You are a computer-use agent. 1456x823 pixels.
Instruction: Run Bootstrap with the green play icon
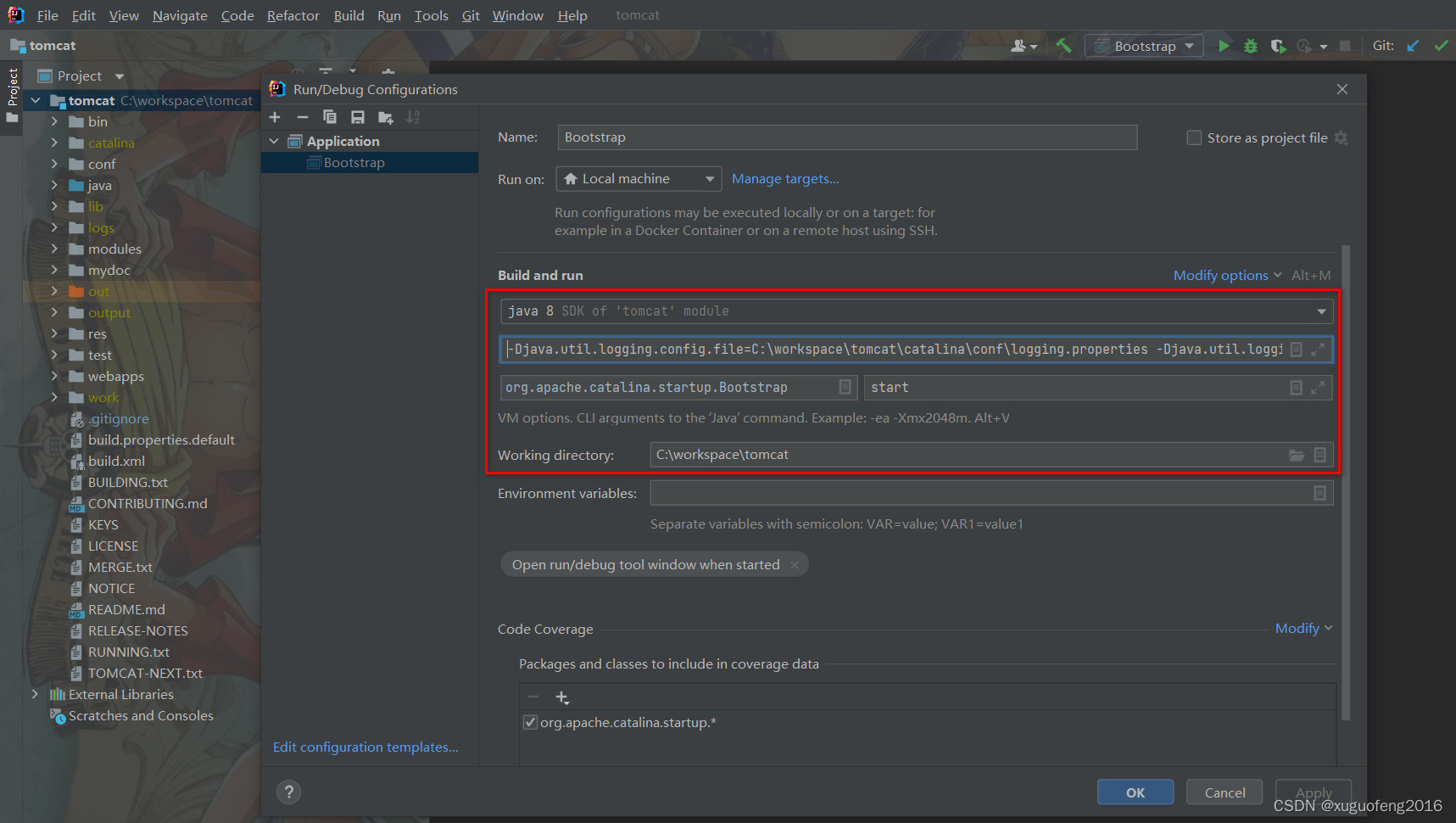coord(1224,46)
